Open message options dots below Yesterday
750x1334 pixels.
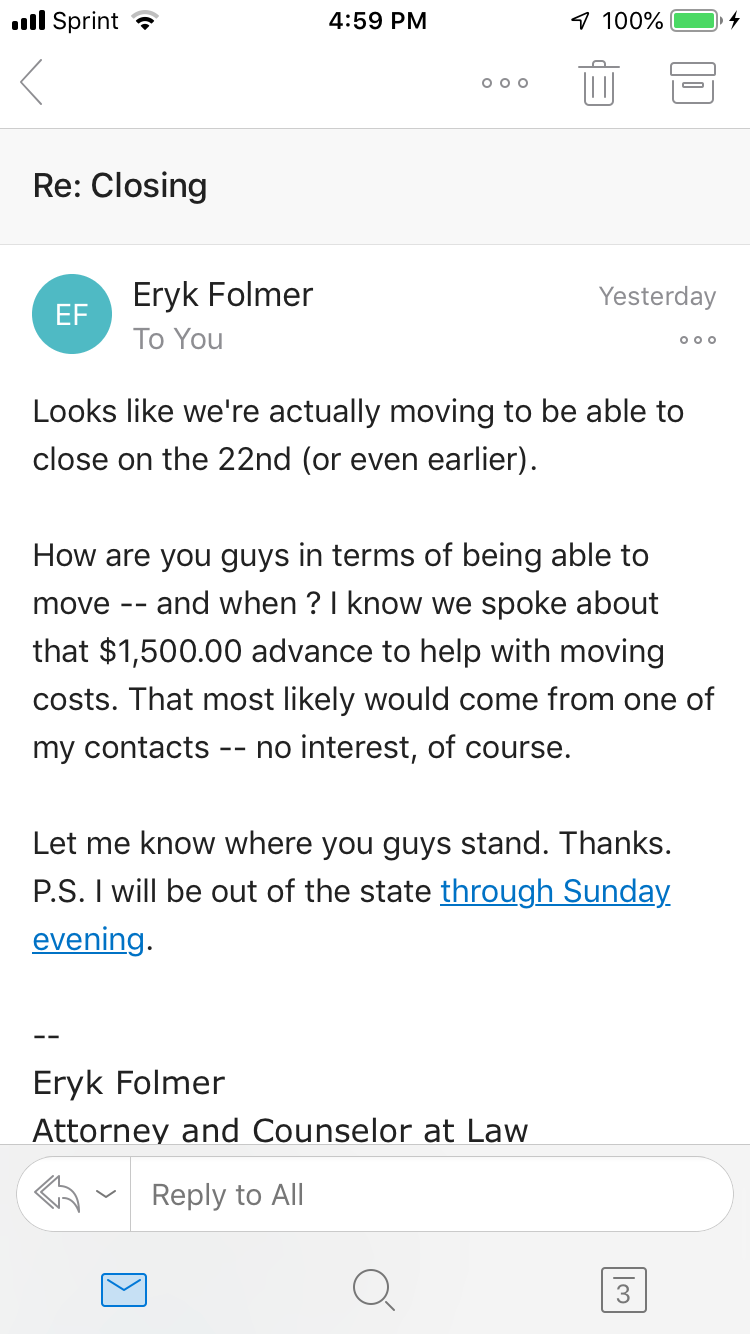(697, 340)
